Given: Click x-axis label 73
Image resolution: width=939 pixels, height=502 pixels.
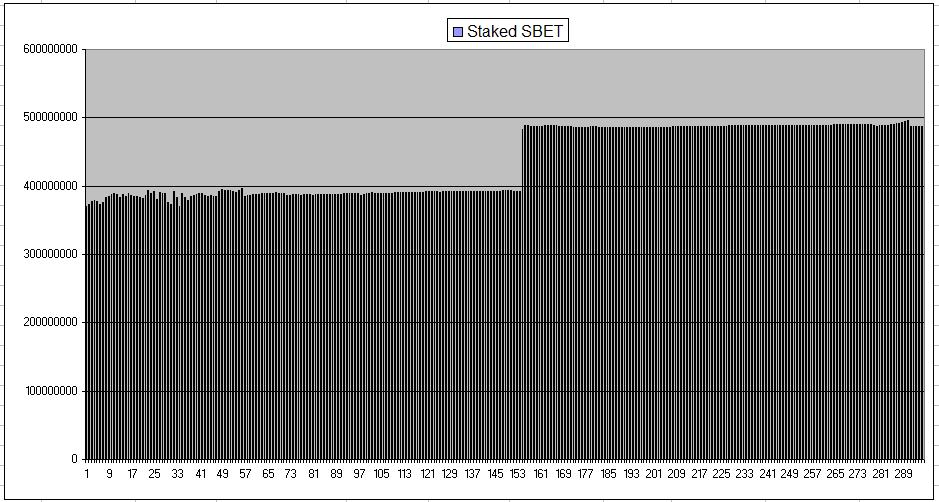Looking at the screenshot, I should pos(290,474).
